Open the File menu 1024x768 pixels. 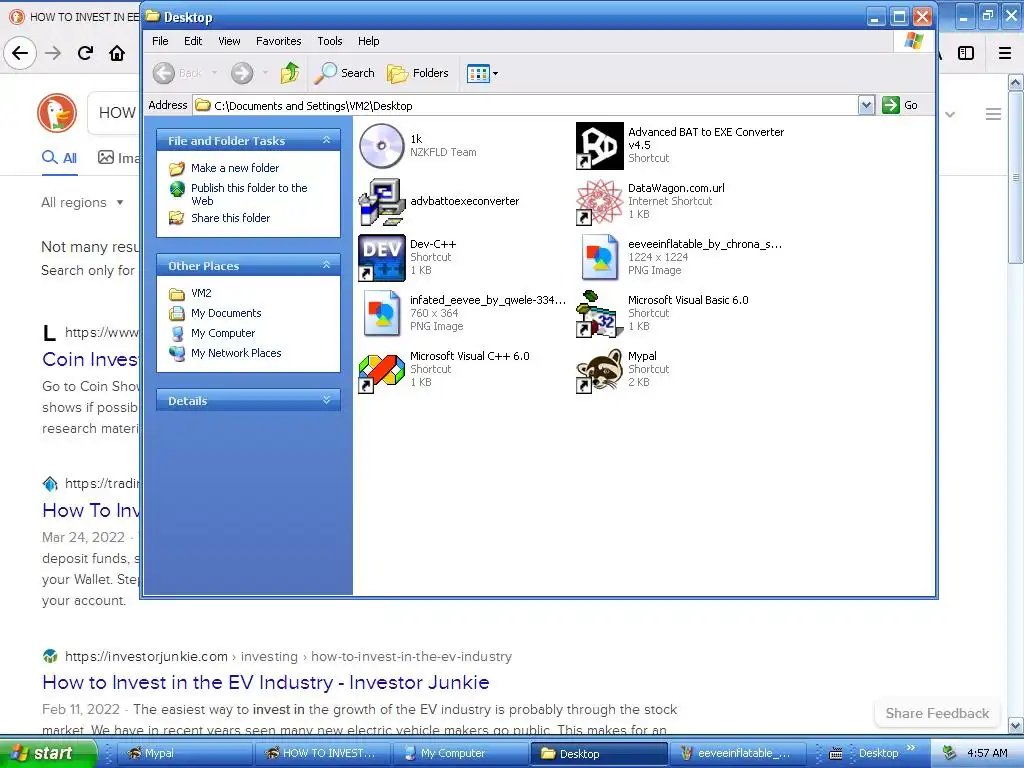[160, 41]
